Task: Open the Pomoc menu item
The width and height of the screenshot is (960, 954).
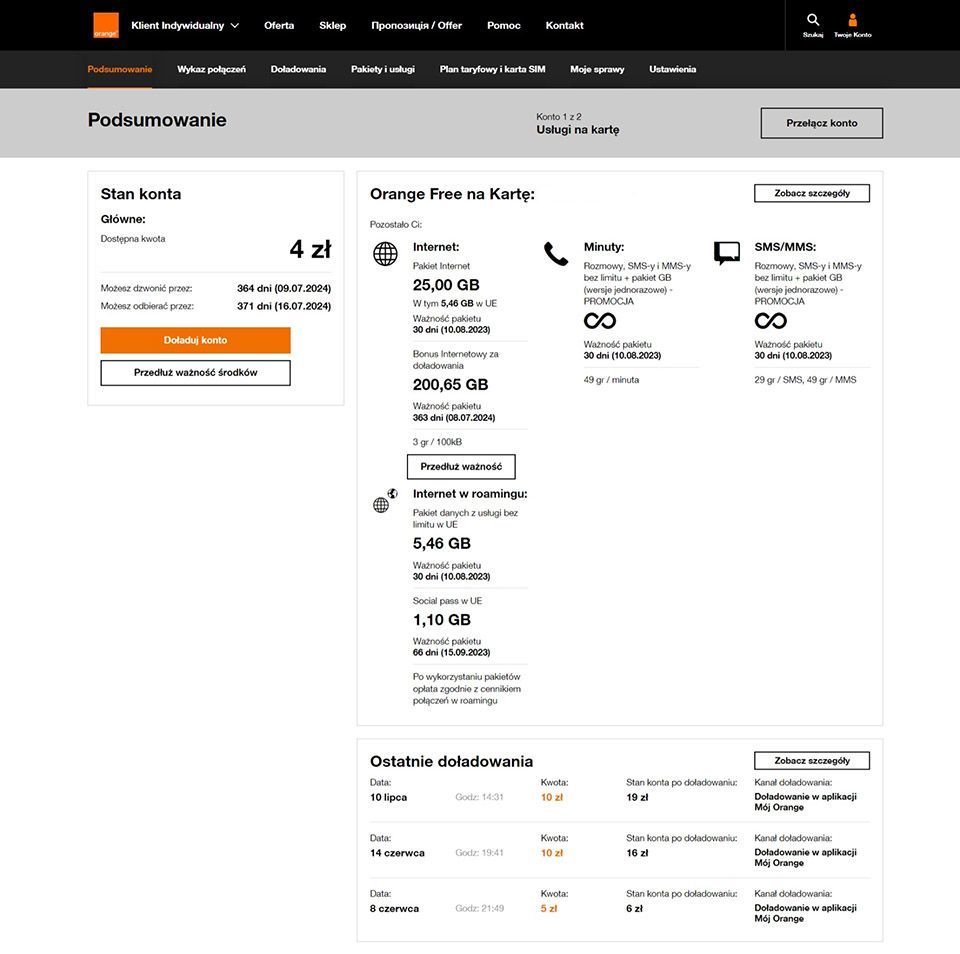Action: pyautogui.click(x=504, y=25)
